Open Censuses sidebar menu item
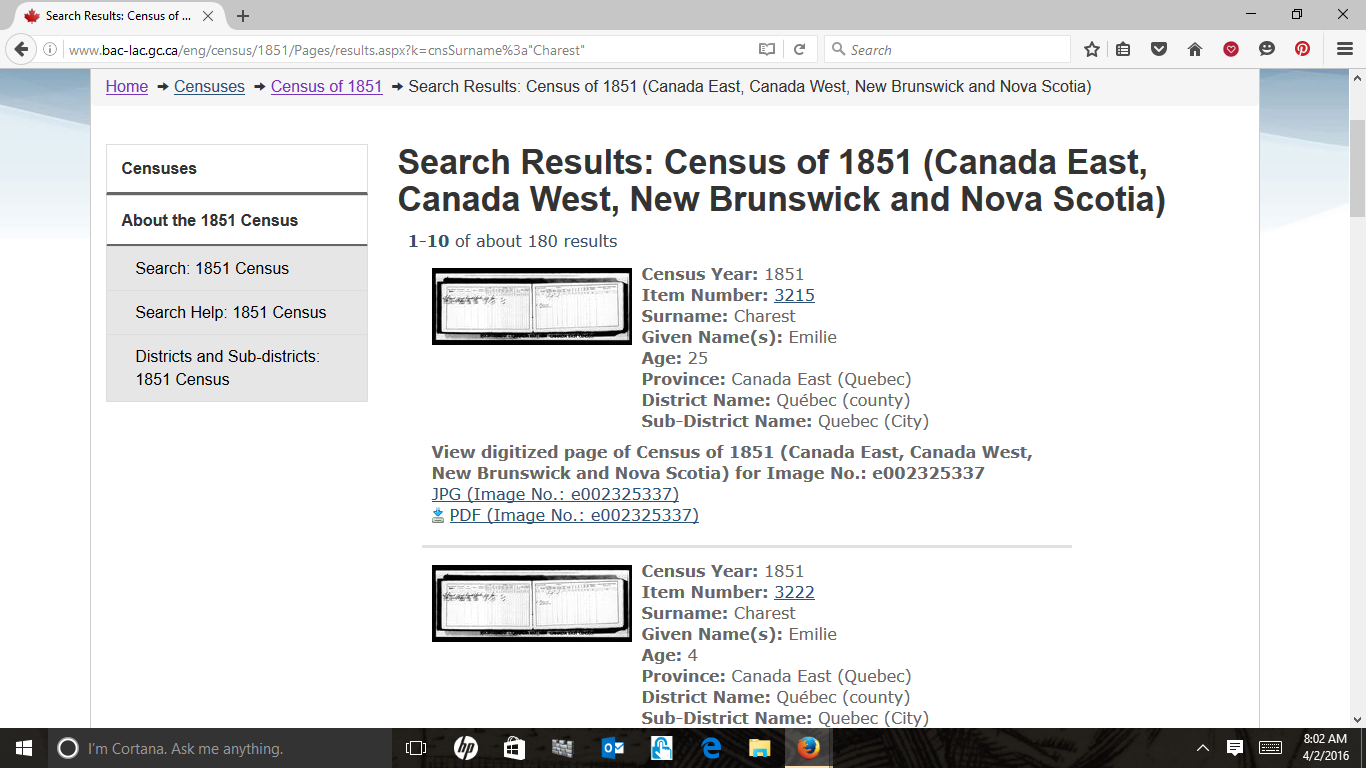The image size is (1366, 768). pyautogui.click(x=237, y=168)
